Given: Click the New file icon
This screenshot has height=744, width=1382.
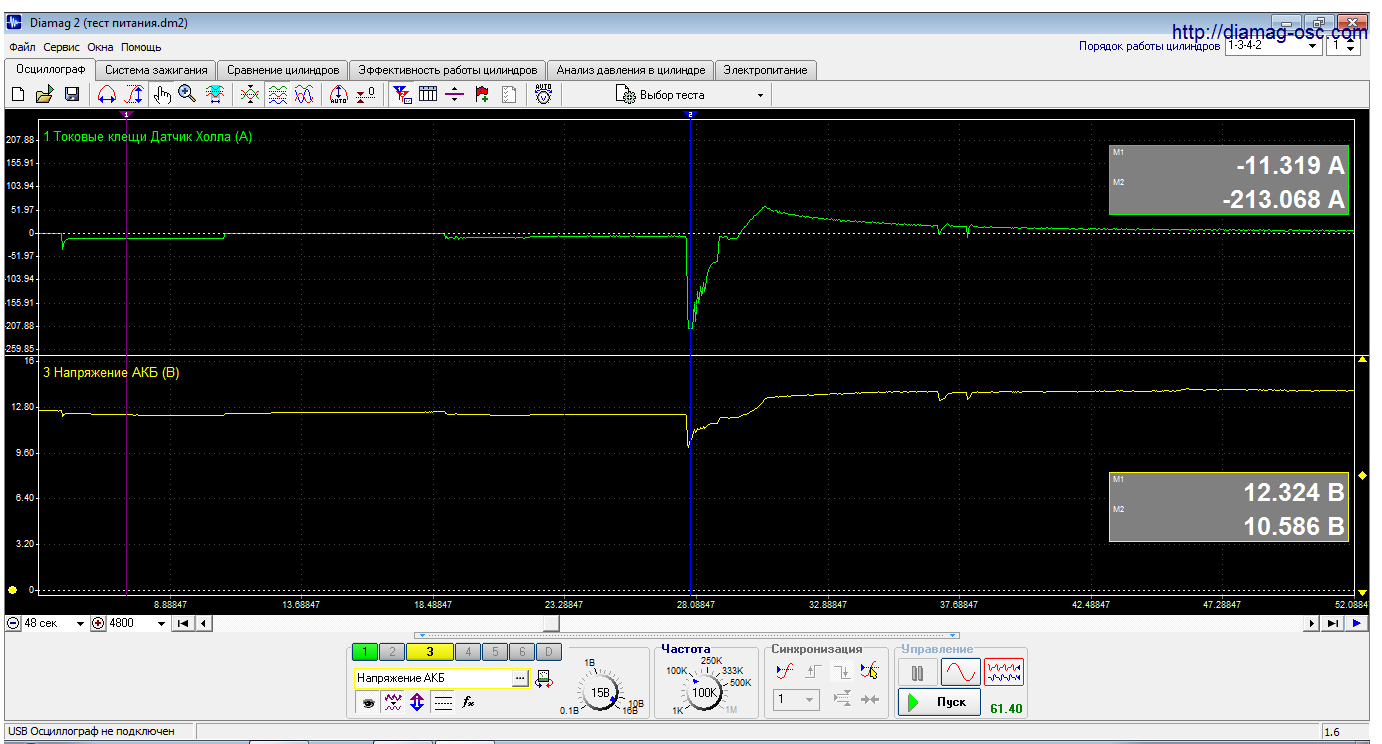Looking at the screenshot, I should point(18,94).
